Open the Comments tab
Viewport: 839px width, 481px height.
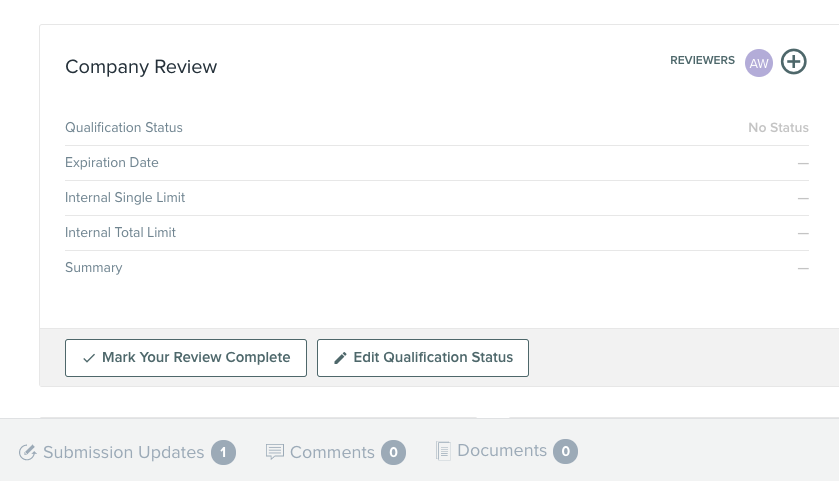coord(332,453)
